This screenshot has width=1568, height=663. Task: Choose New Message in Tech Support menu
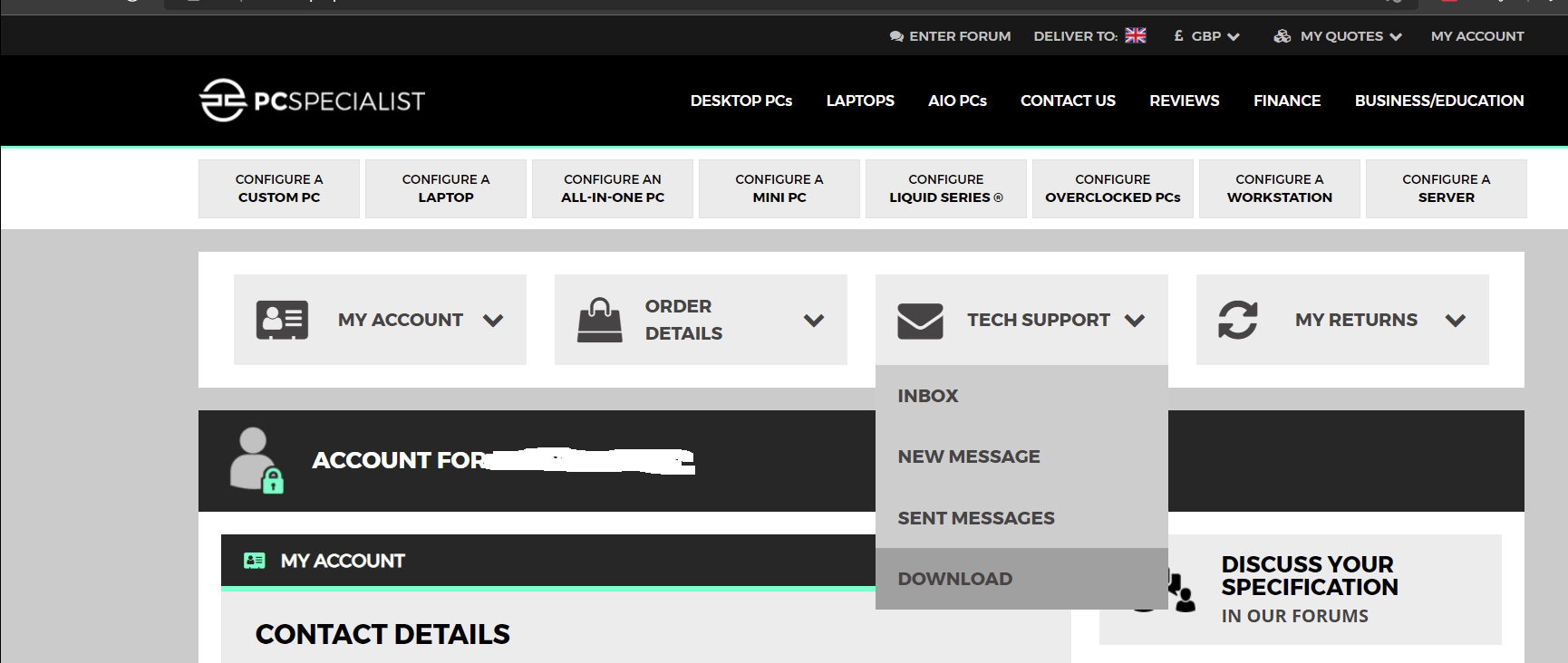[x=1021, y=456]
